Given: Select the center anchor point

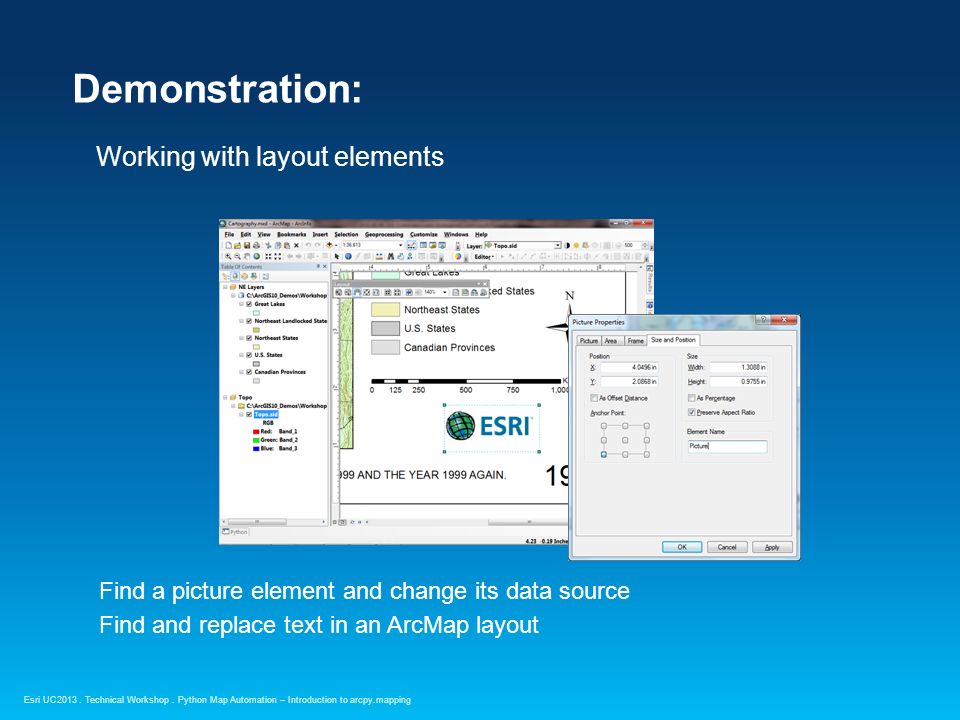Looking at the screenshot, I should point(625,440).
